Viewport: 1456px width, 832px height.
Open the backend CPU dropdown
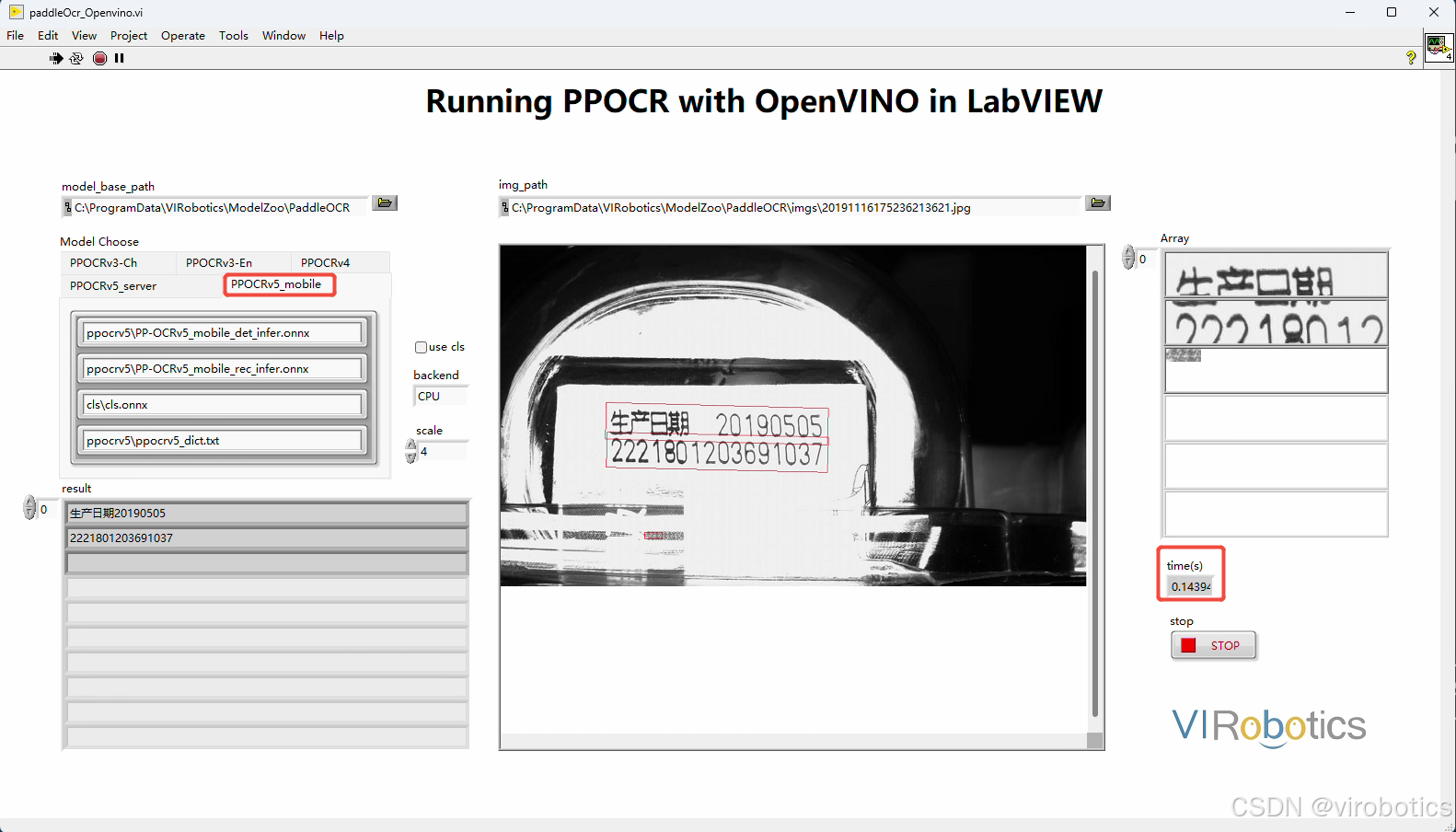pyautogui.click(x=441, y=397)
